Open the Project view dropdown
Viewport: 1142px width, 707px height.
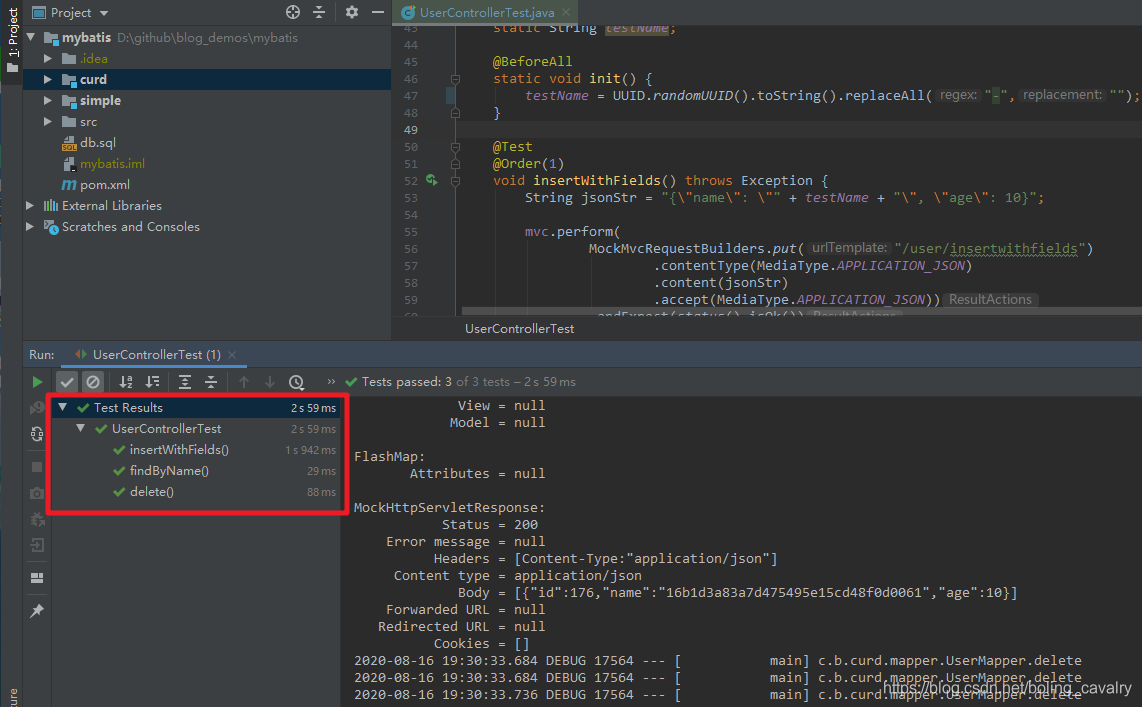[103, 13]
